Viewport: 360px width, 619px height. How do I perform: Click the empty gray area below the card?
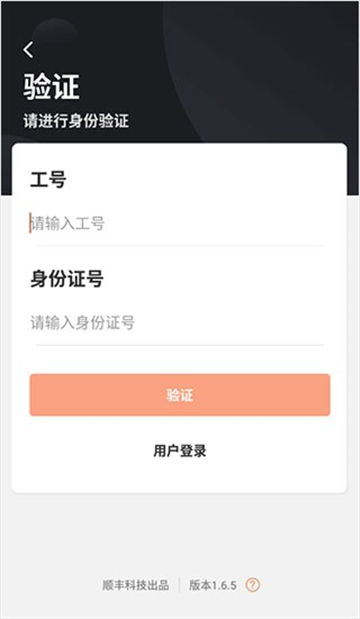click(x=180, y=533)
